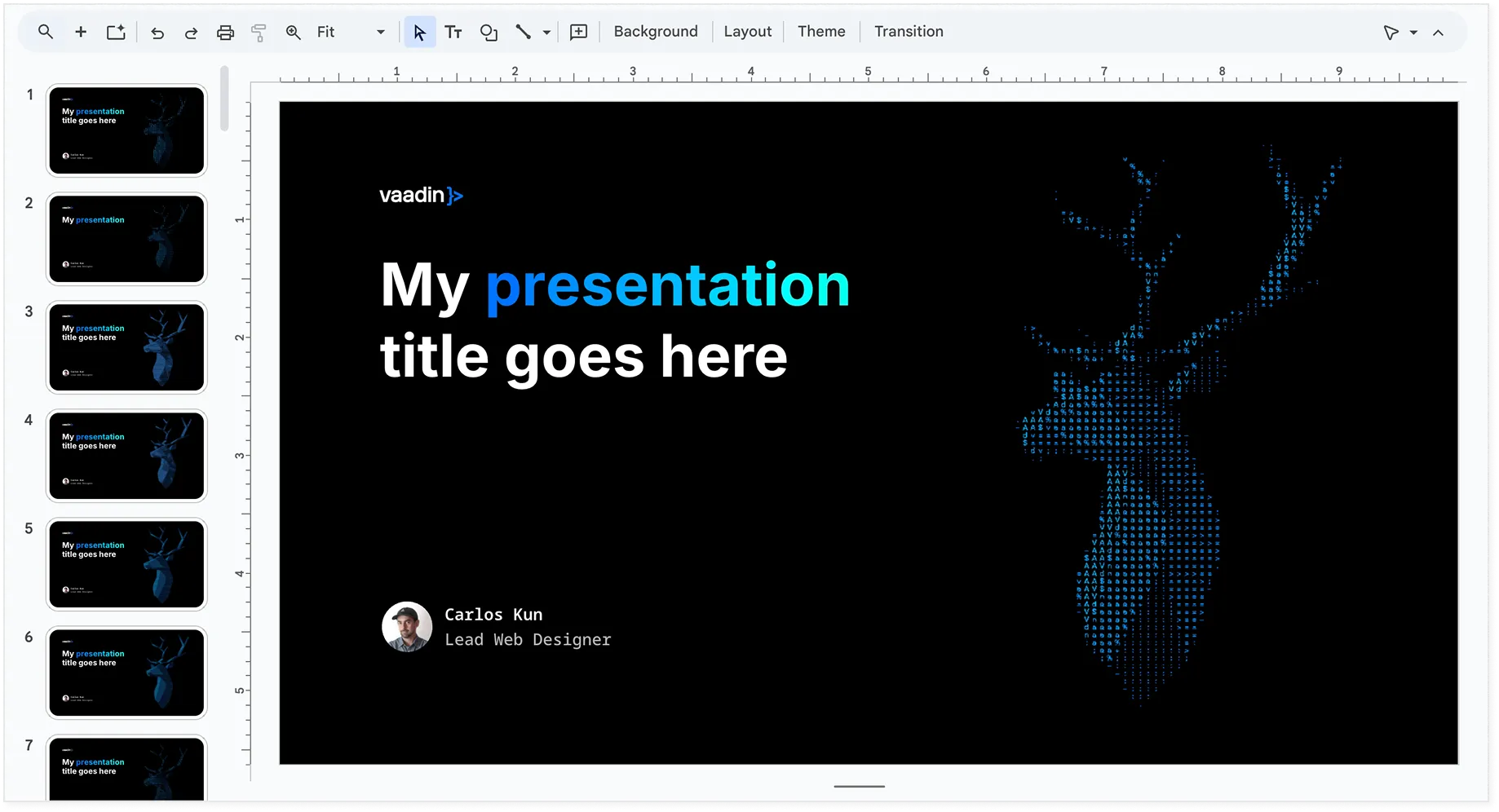Image resolution: width=1499 pixels, height=812 pixels.
Task: Select slide 7 thumbnail
Action: (126, 769)
